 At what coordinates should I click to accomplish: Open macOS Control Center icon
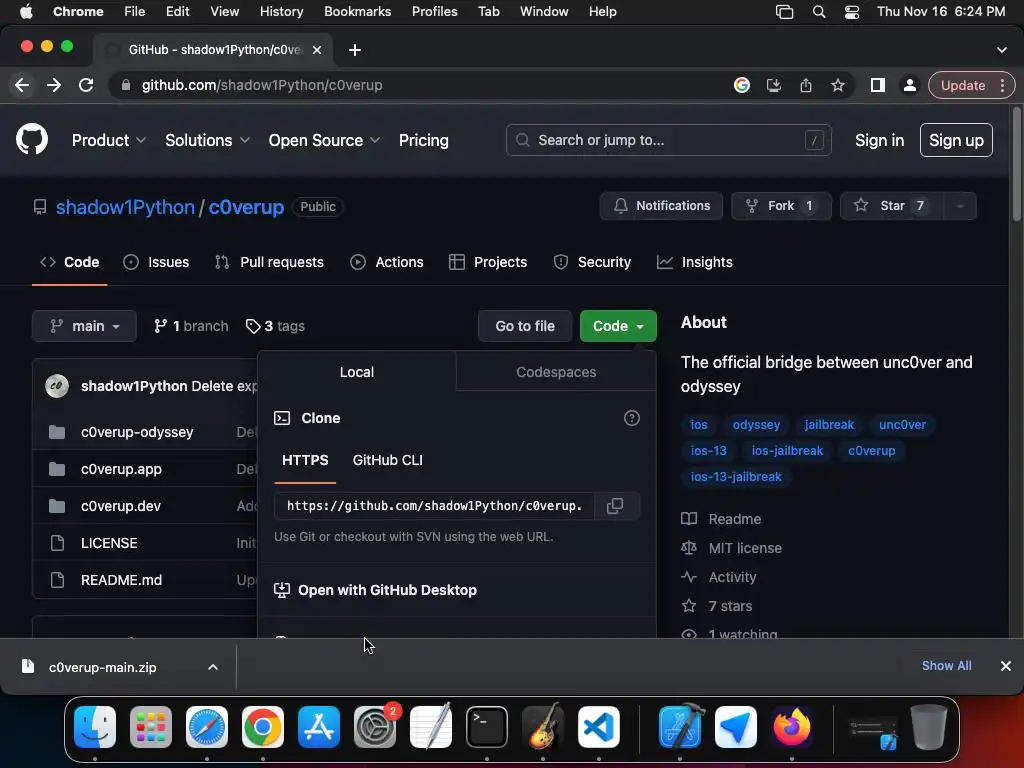852,12
